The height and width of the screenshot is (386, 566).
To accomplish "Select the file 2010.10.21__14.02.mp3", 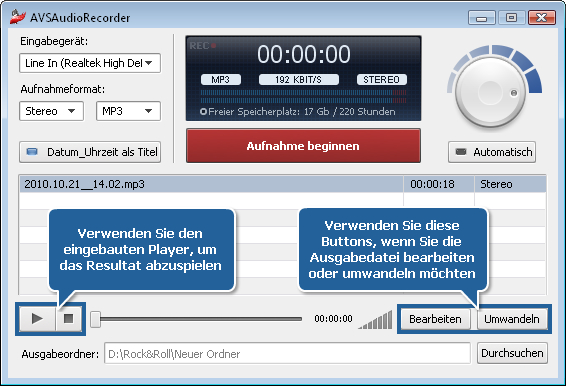I will (211, 184).
